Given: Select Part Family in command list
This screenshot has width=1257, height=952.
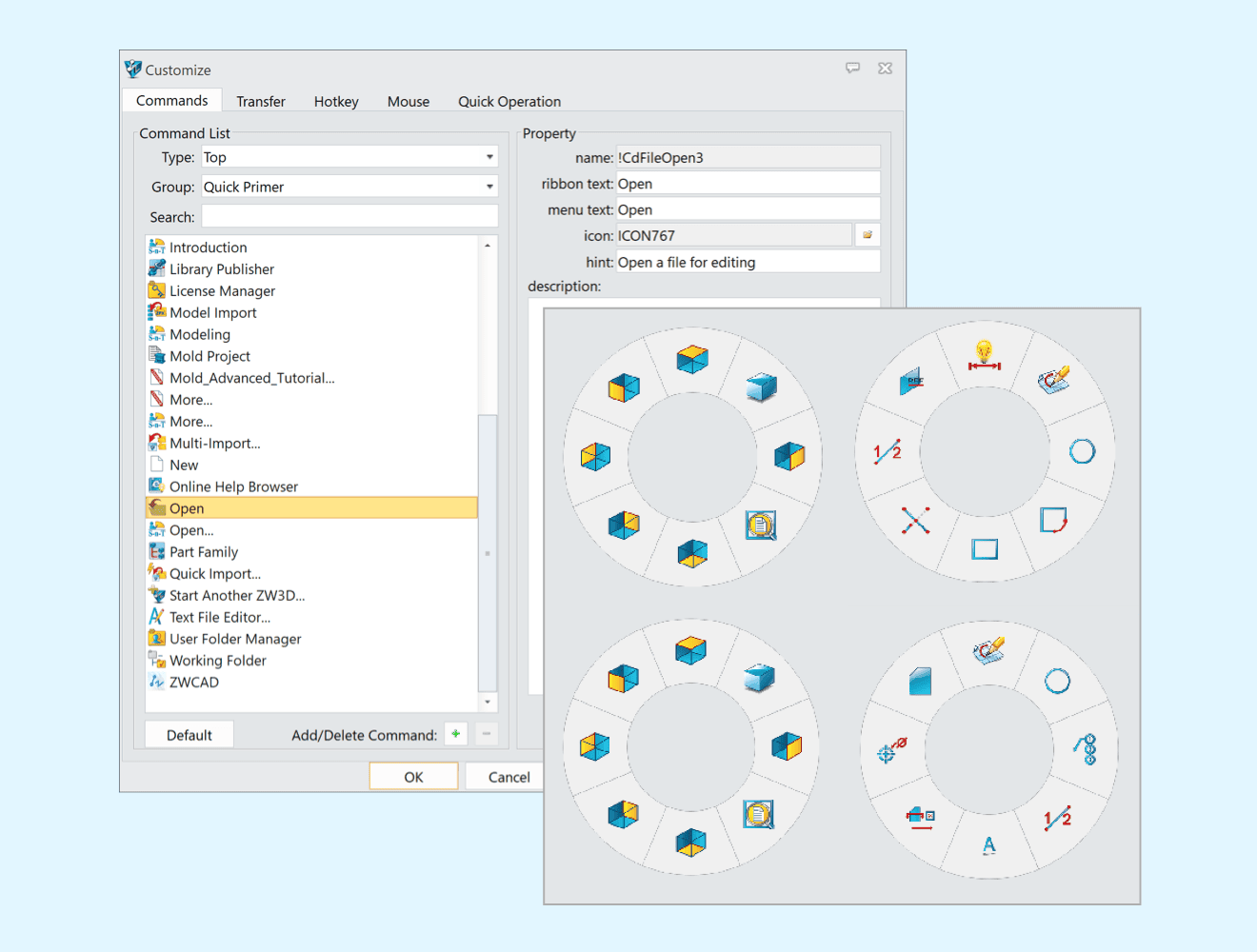Looking at the screenshot, I should coord(204,552).
